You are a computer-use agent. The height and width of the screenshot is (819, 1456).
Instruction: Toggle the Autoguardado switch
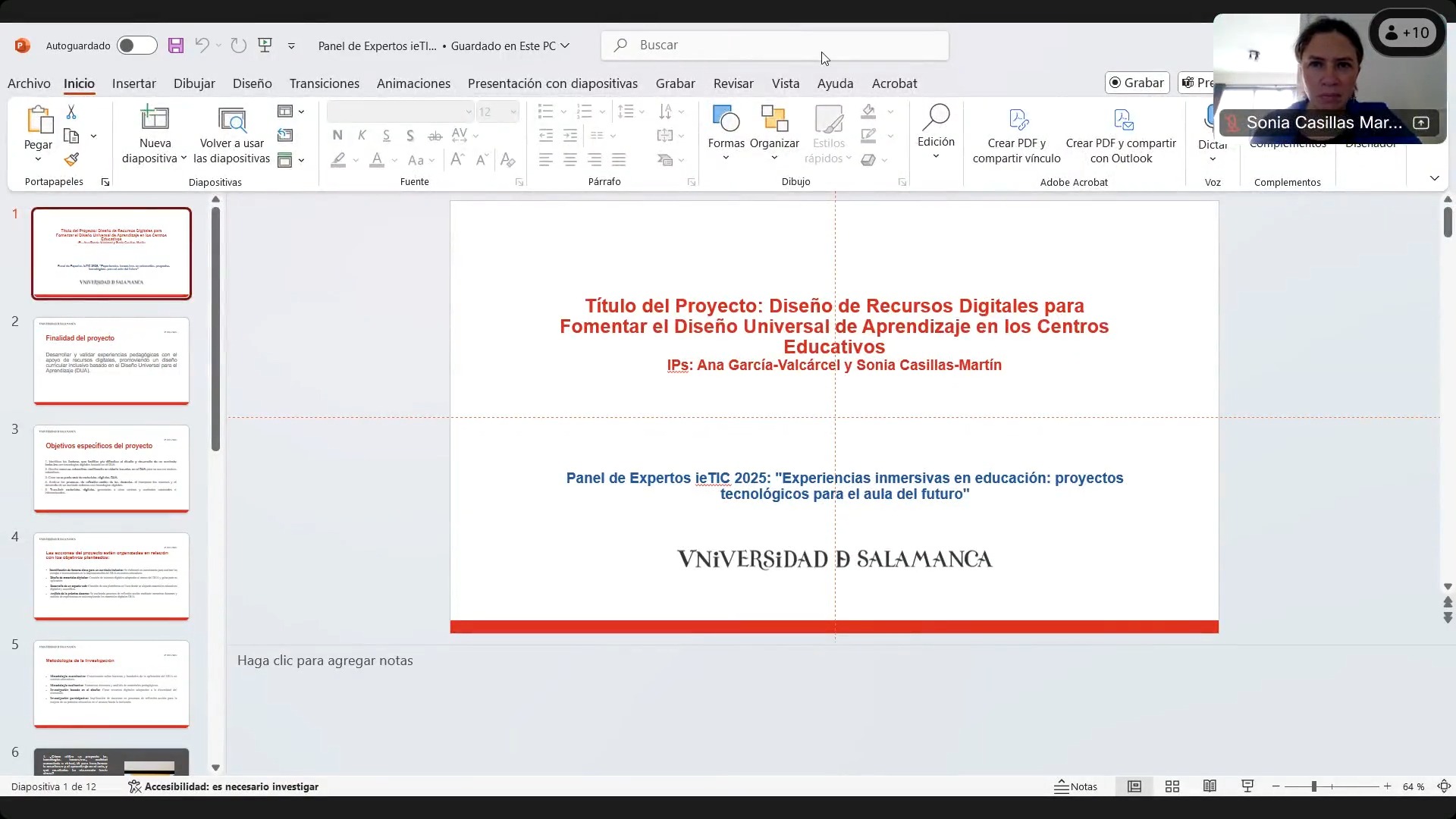137,45
